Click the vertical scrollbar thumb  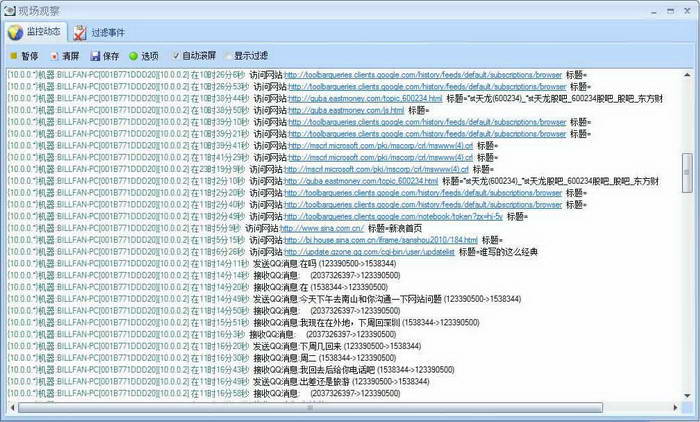tap(688, 173)
